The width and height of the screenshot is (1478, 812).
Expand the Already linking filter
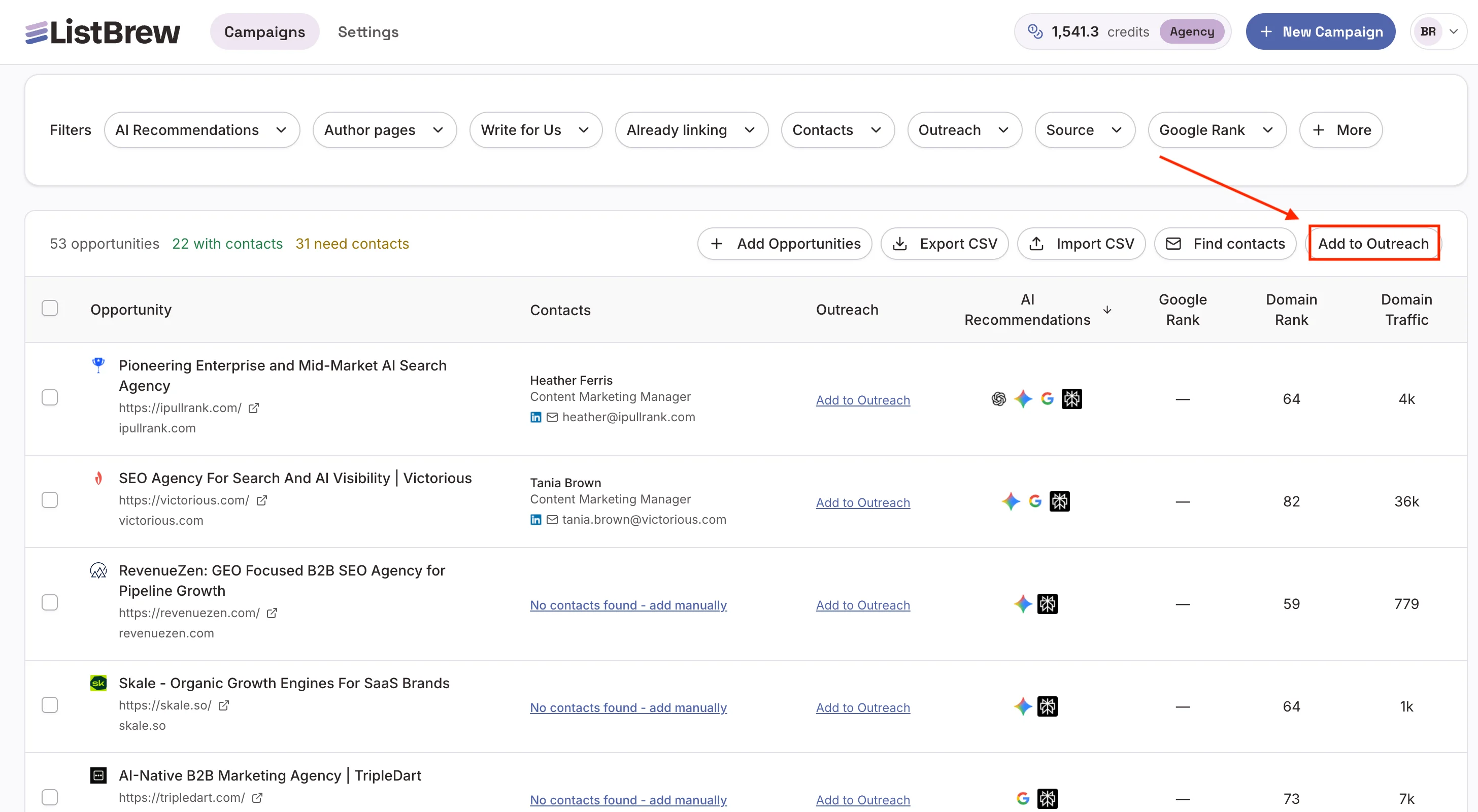click(691, 130)
